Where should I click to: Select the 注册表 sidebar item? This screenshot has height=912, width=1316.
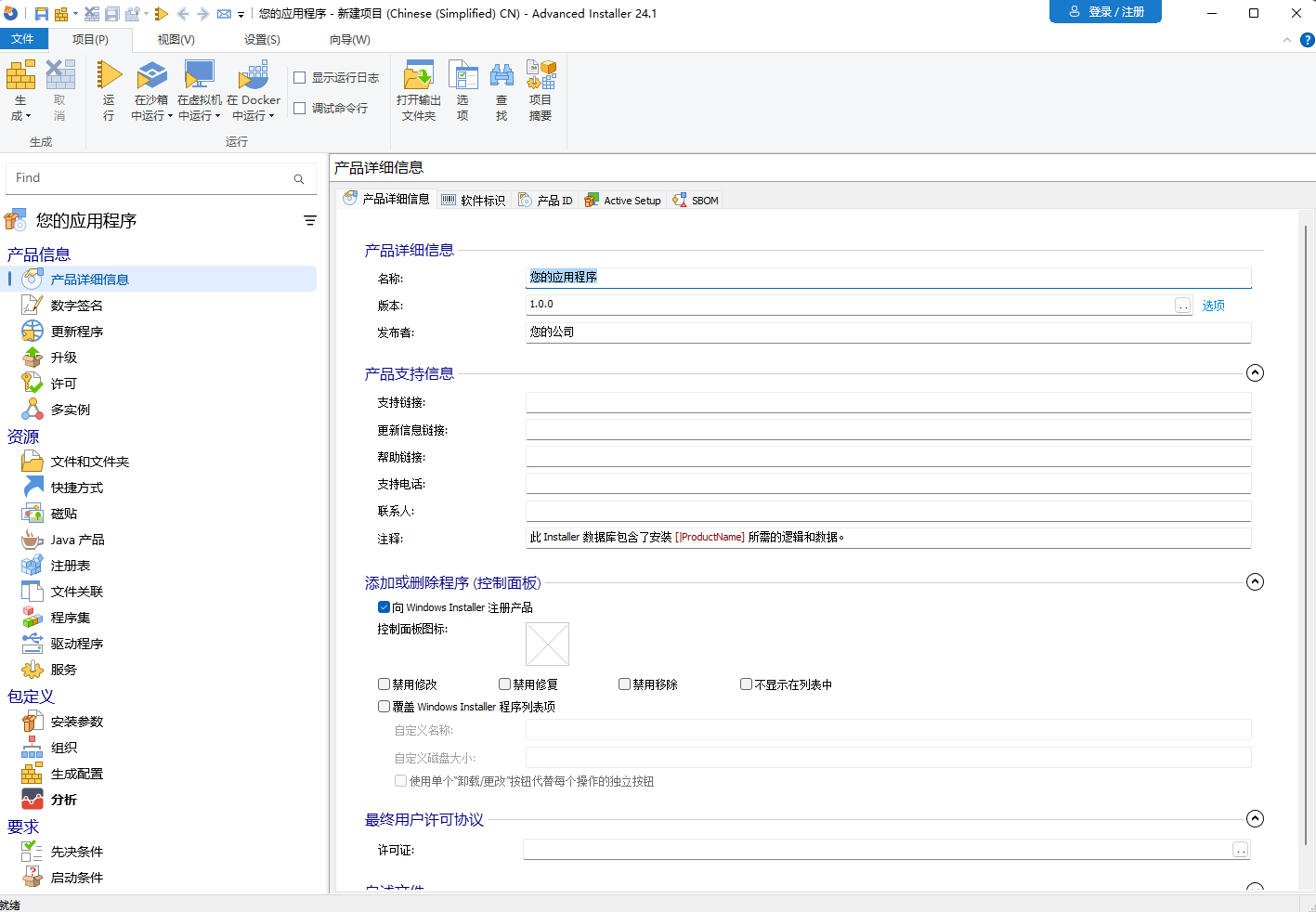point(70,566)
